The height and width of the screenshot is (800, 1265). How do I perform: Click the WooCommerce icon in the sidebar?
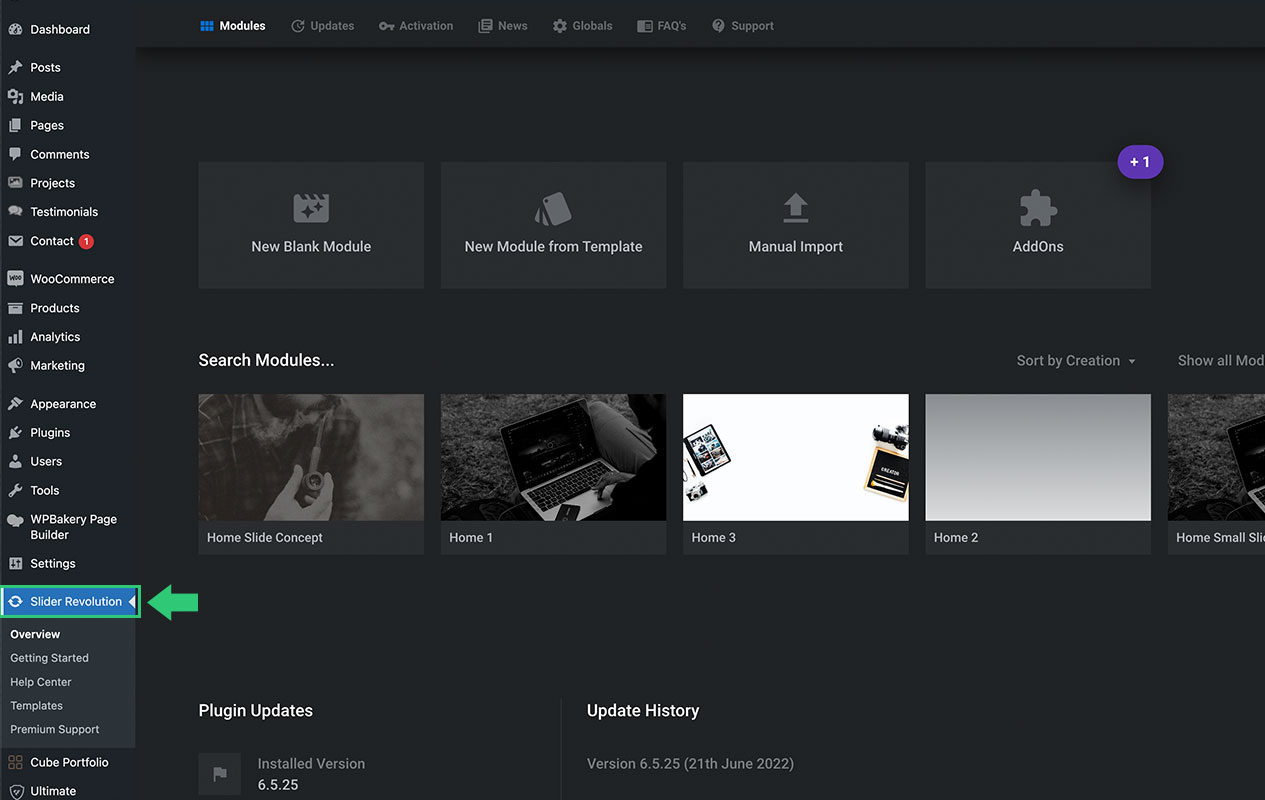pos(15,279)
